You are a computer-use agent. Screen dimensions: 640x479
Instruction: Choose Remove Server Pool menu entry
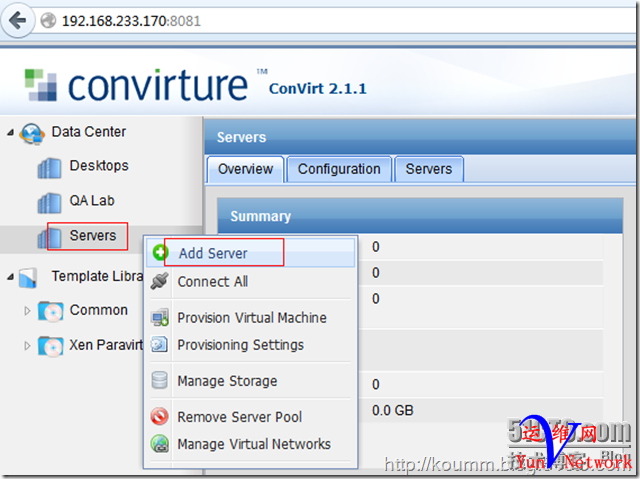250,417
